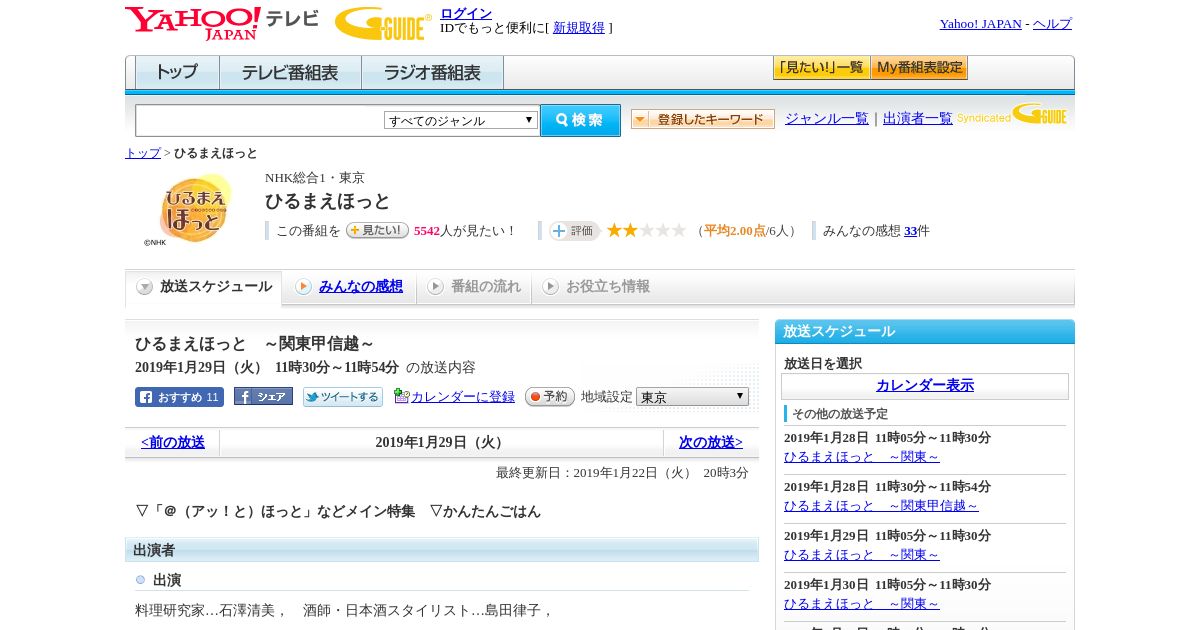Follow the トップ breadcrumb link

click(142, 153)
